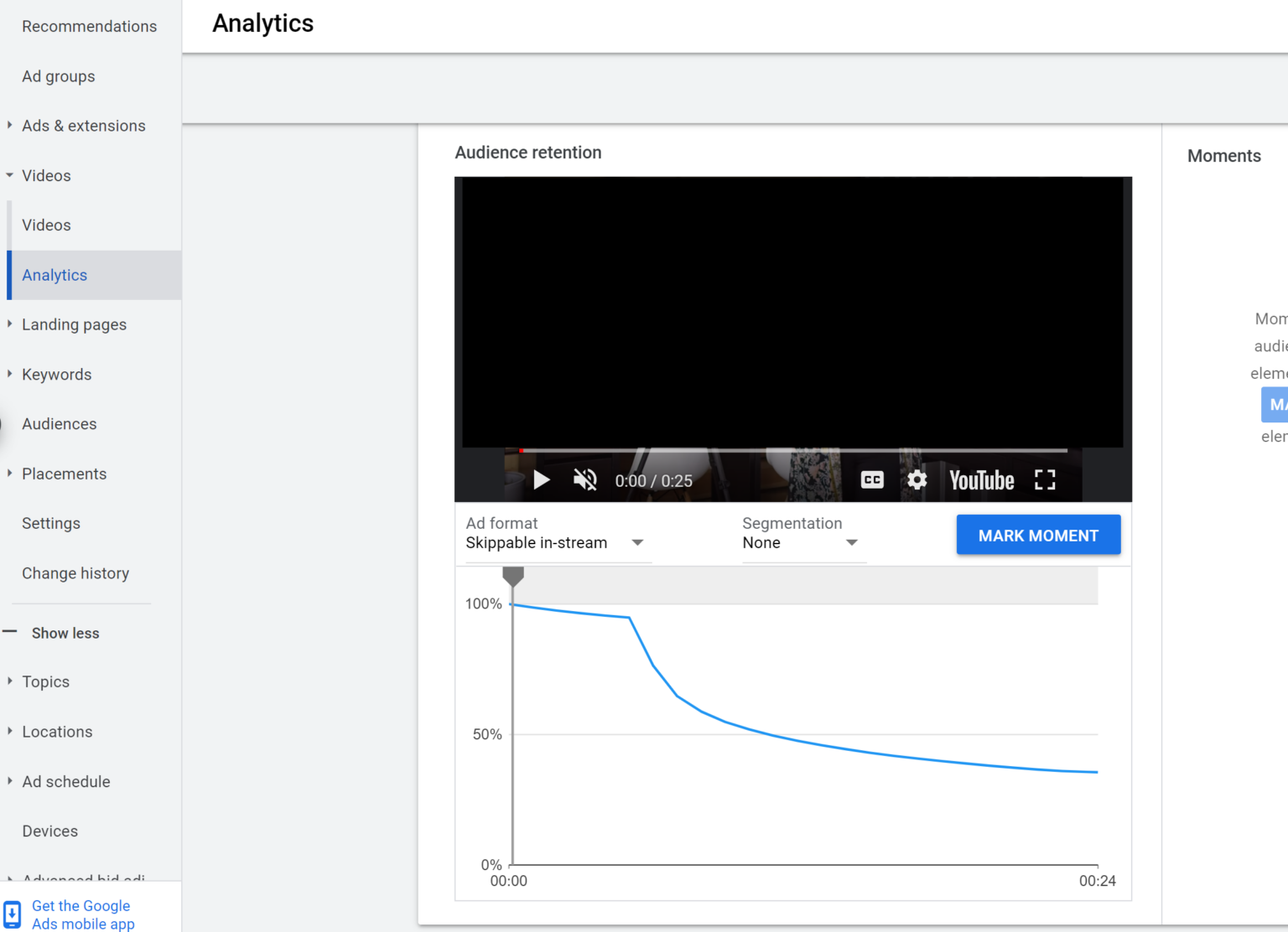Open the video player settings gear
1288x932 pixels.
(917, 479)
